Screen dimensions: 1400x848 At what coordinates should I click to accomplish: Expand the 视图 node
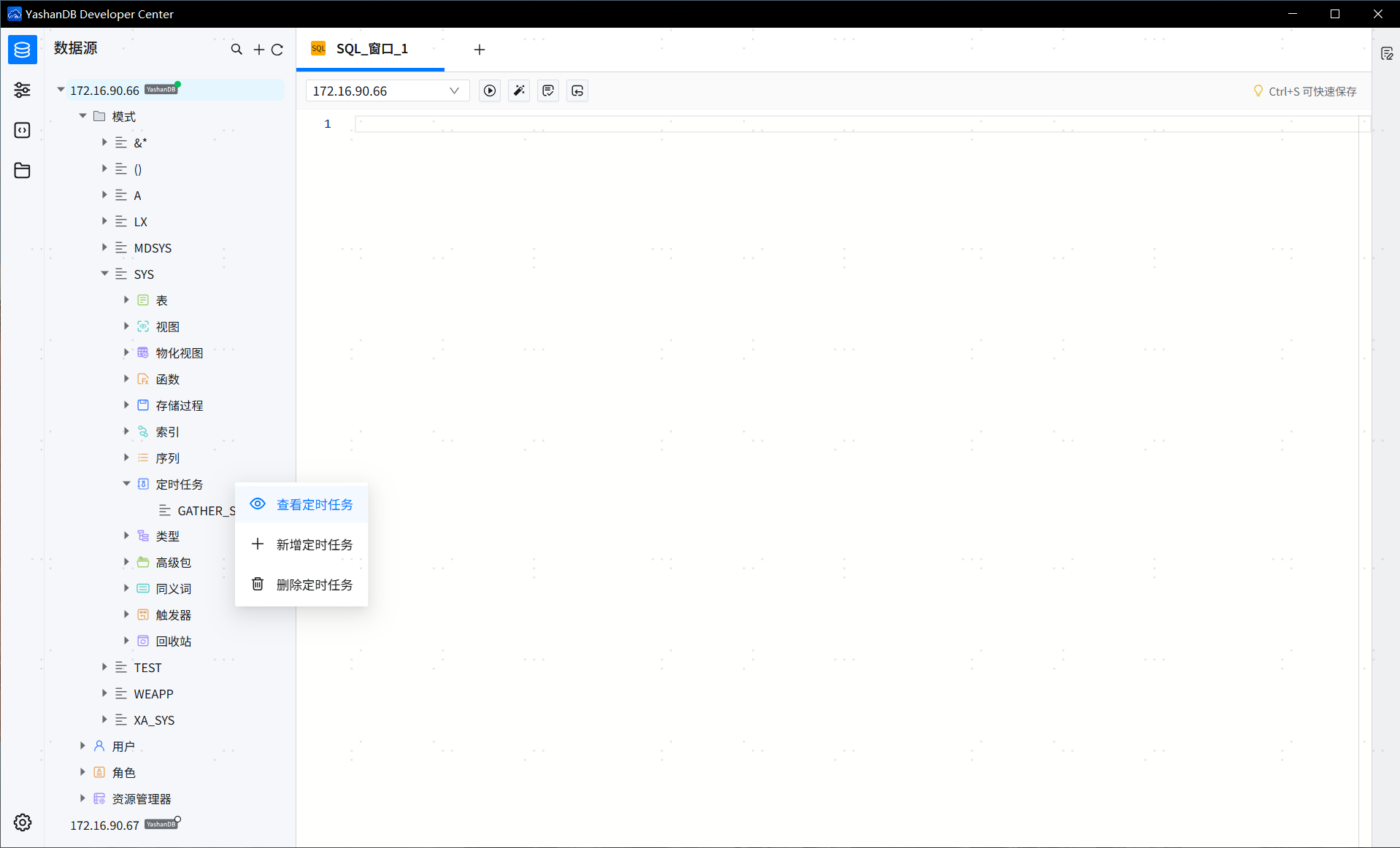pyautogui.click(x=126, y=326)
